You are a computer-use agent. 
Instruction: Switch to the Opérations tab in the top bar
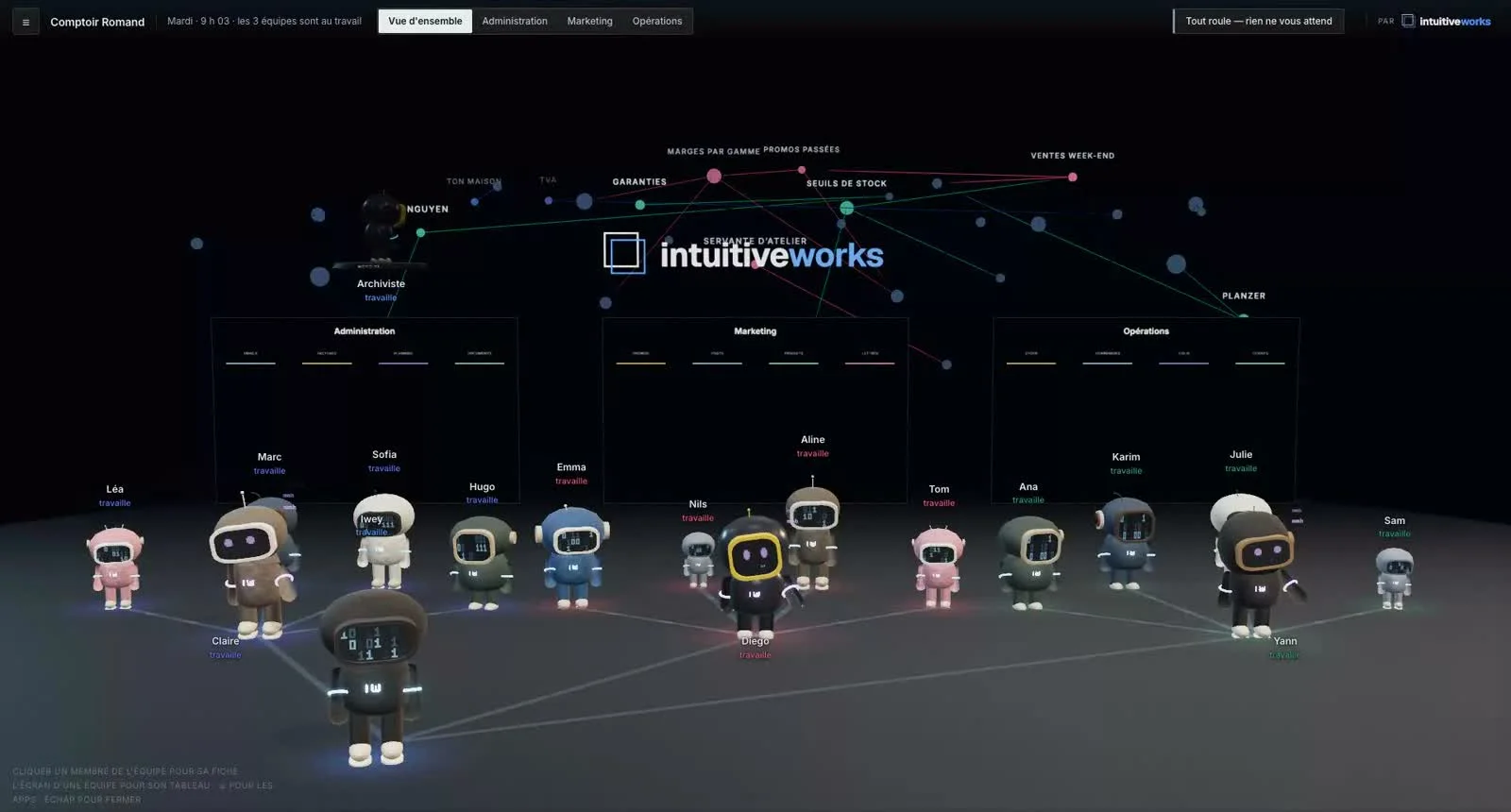pyautogui.click(x=657, y=21)
